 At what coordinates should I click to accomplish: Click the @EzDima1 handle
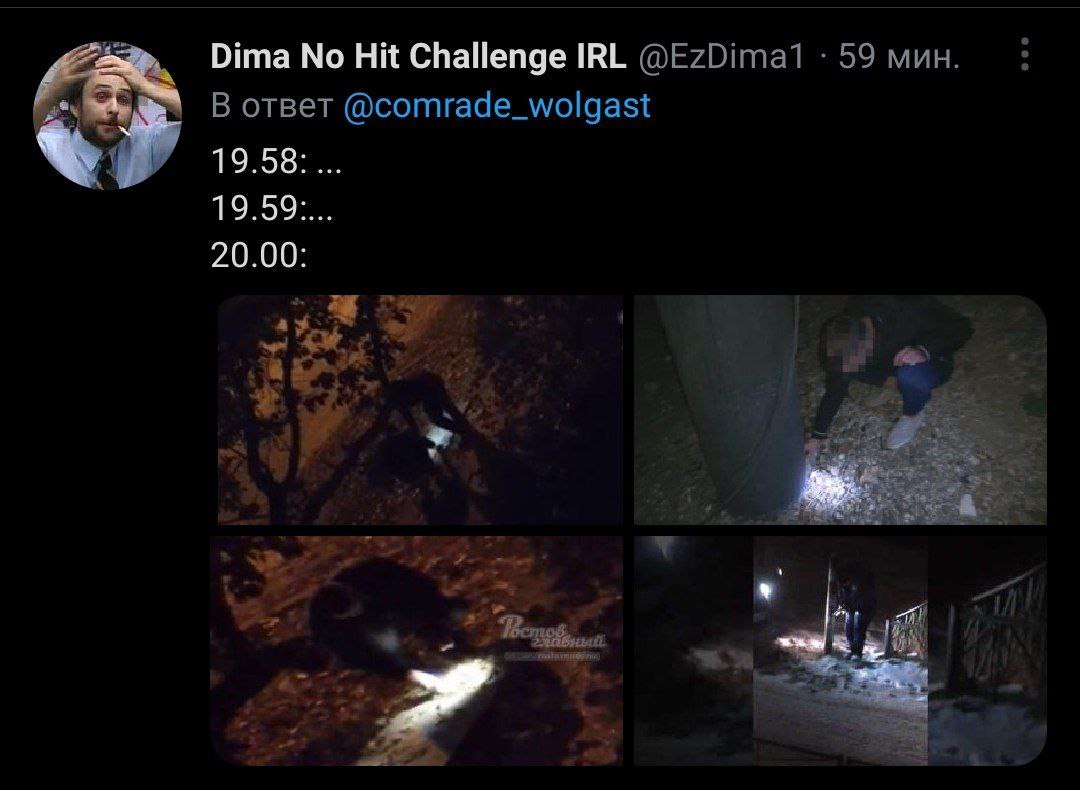722,56
